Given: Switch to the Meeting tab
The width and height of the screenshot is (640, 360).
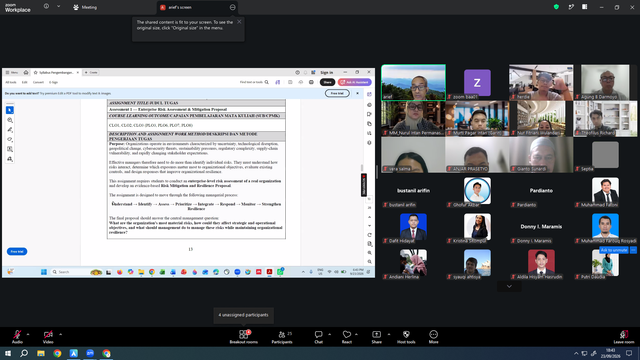Looking at the screenshot, I should (x=85, y=7).
